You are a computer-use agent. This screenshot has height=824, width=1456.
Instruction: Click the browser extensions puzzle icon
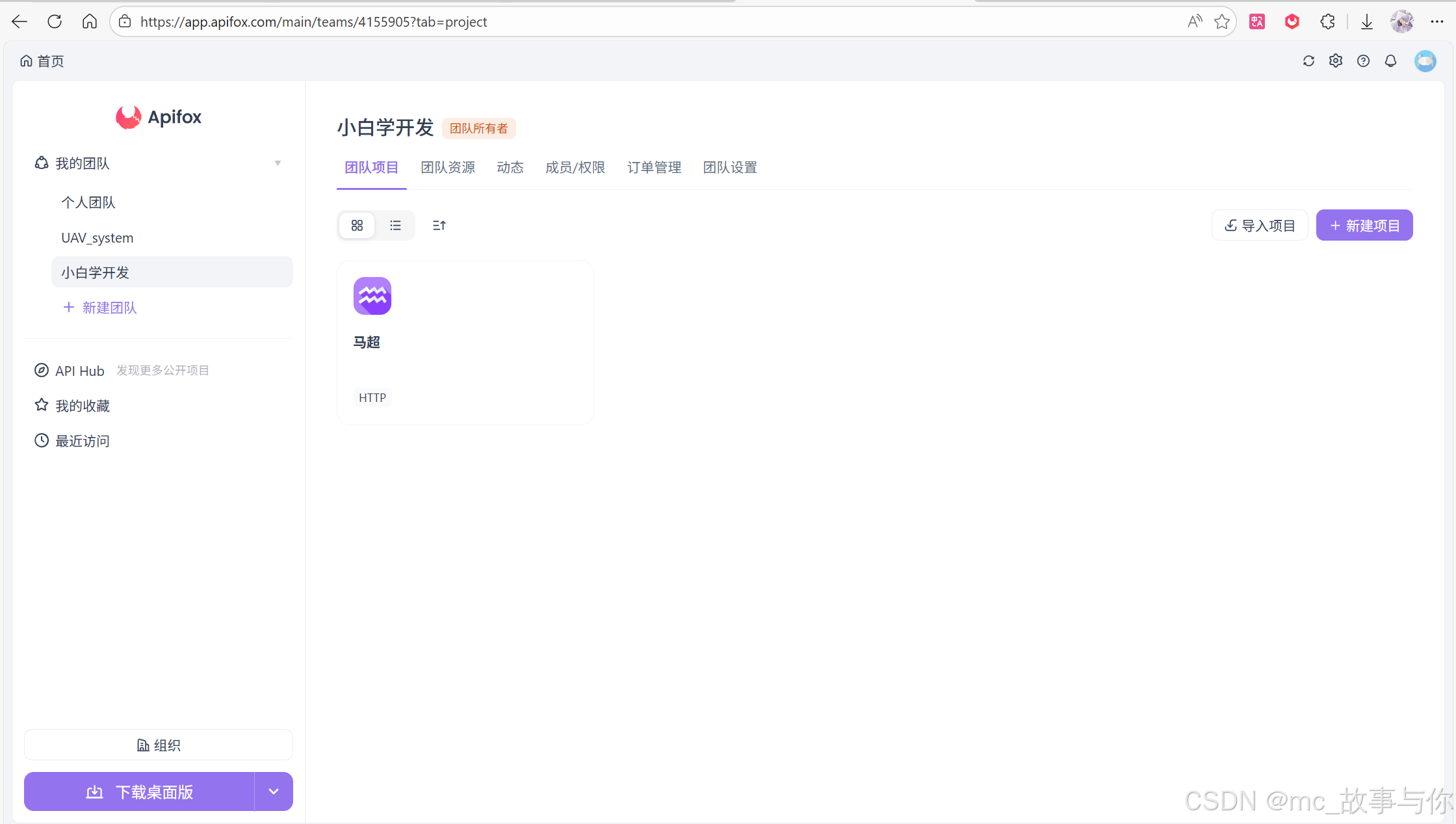click(x=1327, y=21)
